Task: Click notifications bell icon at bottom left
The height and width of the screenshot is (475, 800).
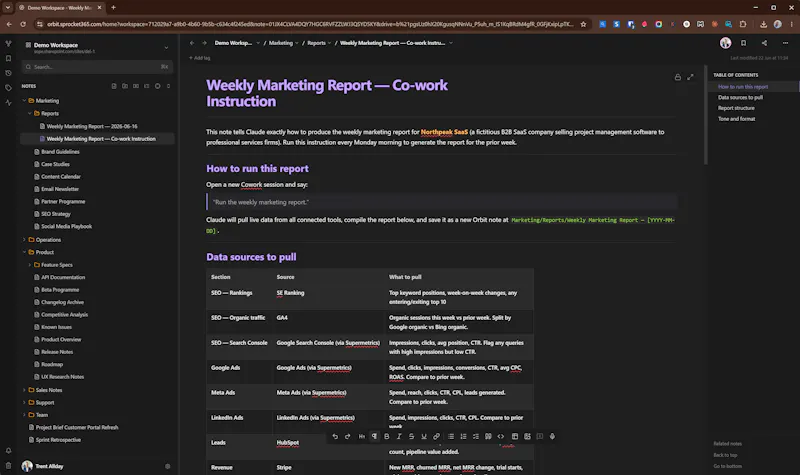Action: tap(8, 451)
